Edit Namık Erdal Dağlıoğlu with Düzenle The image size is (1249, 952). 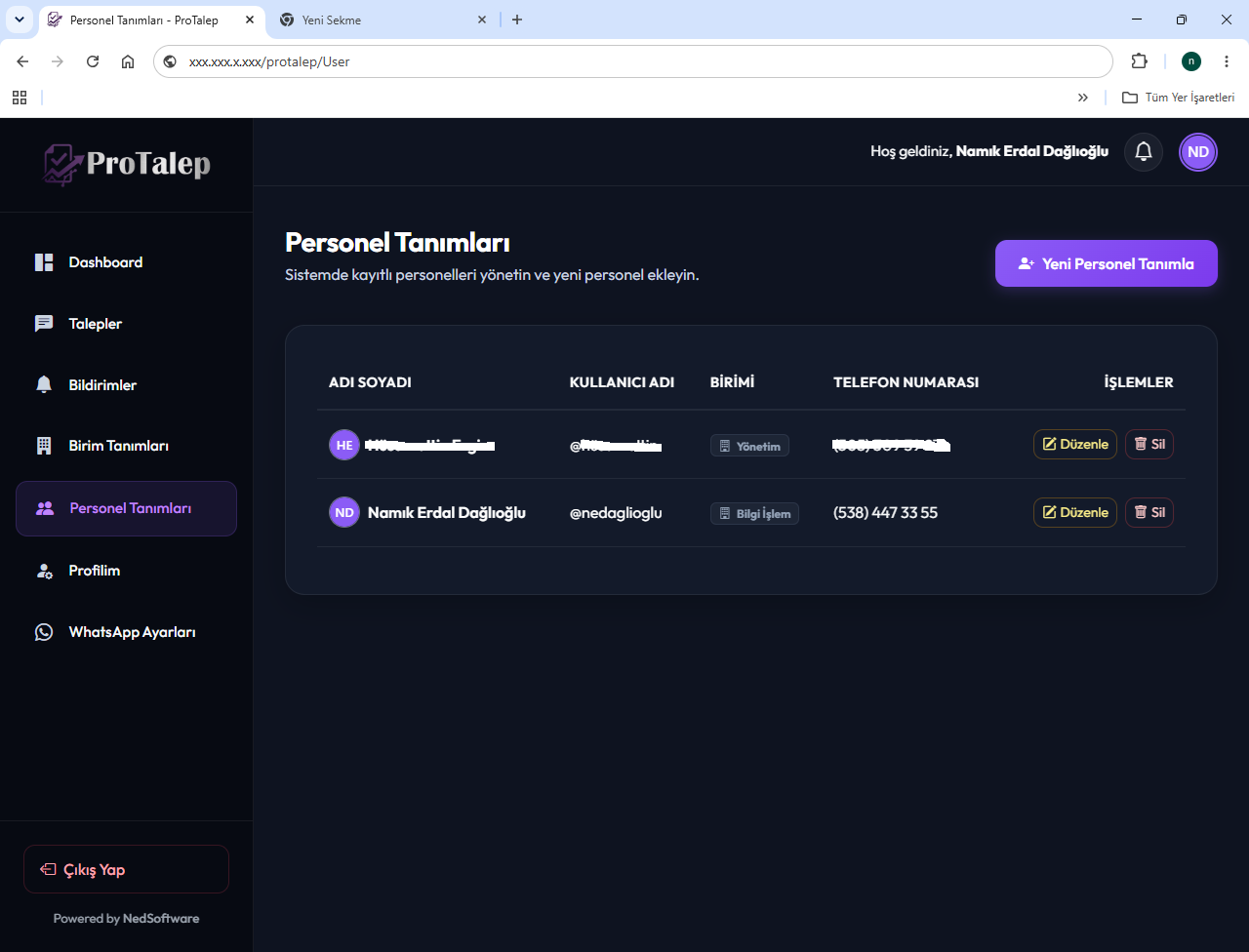click(x=1075, y=512)
